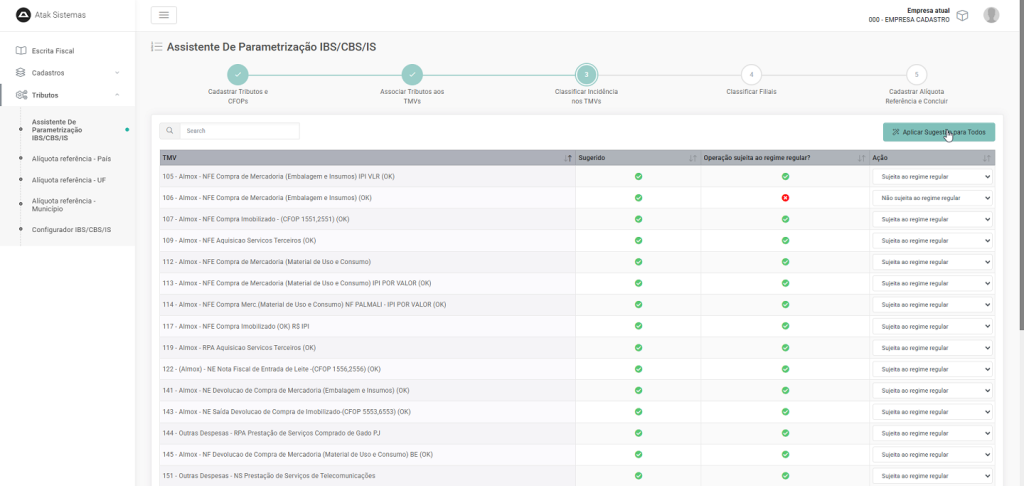Viewport: 1024px width, 486px height.
Task: Select step 4 Classificar Filiais
Action: point(751,75)
